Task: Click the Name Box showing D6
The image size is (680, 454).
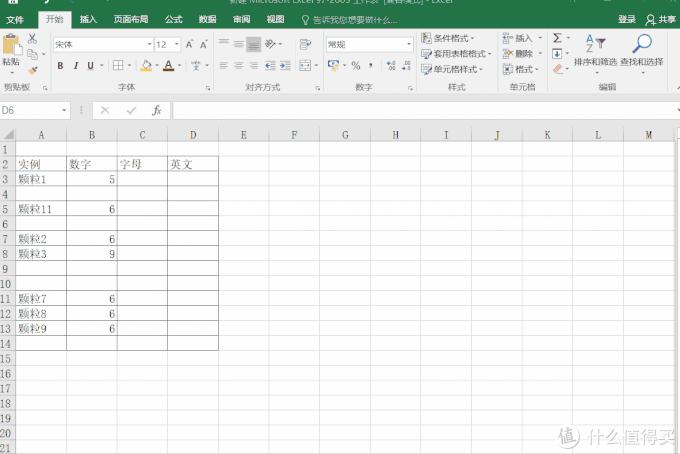Action: (x=35, y=110)
